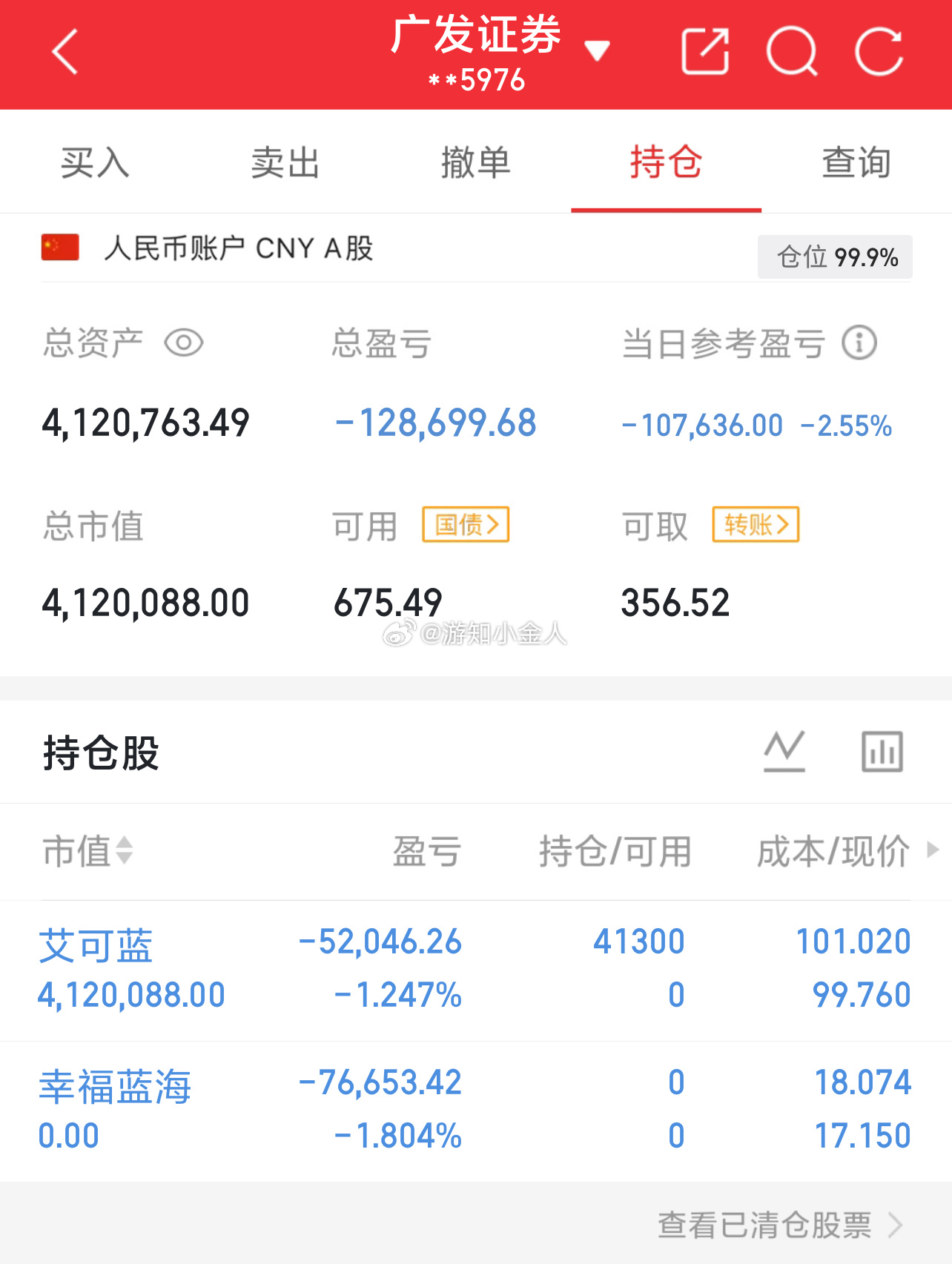952x1264 pixels.
Task: Switch to the 卖出 tab
Action: [285, 162]
